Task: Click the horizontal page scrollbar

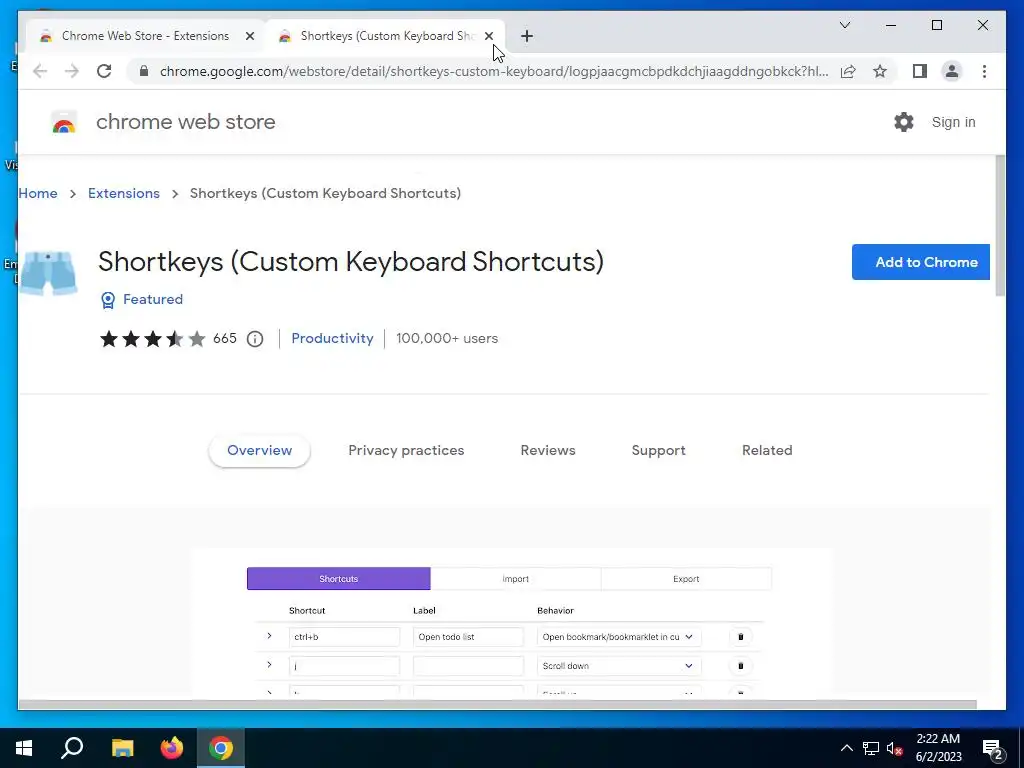Action: (497, 704)
